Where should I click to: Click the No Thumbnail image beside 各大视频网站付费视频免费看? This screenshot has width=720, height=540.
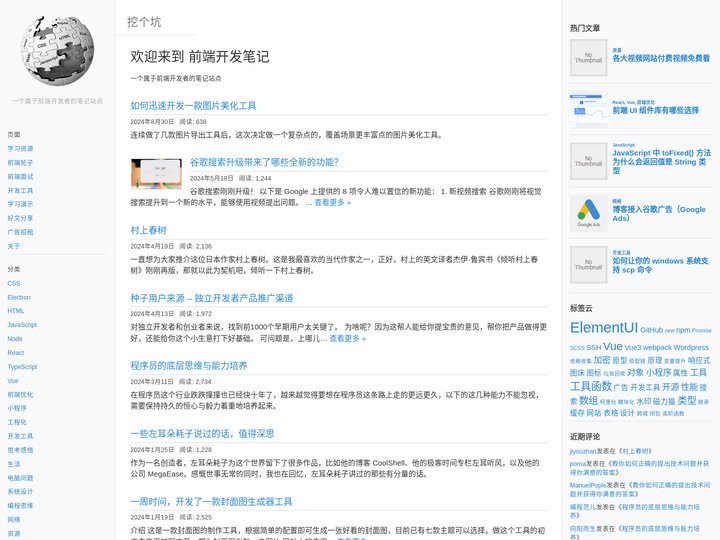pos(588,57)
